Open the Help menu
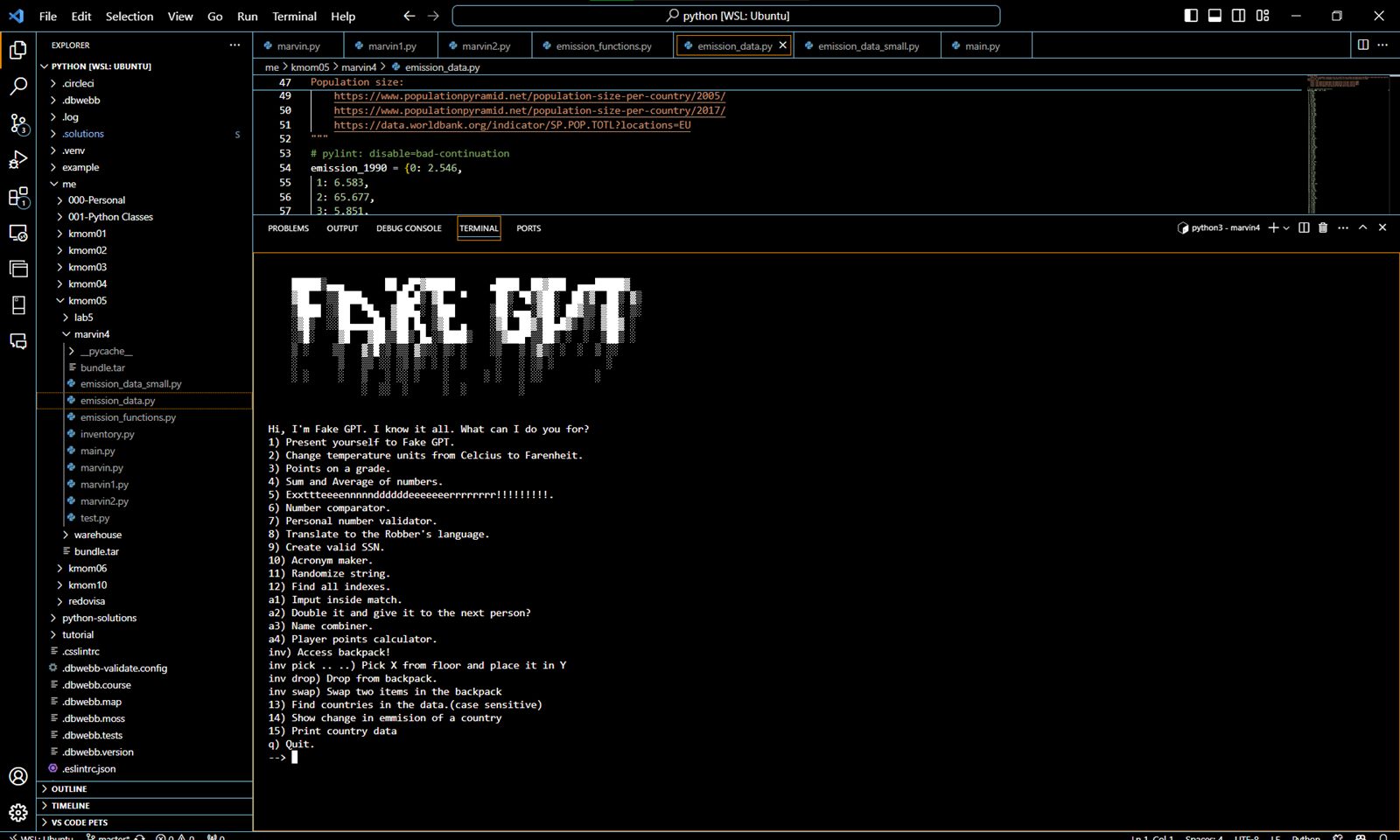Image resolution: width=1400 pixels, height=840 pixels. 343,16
